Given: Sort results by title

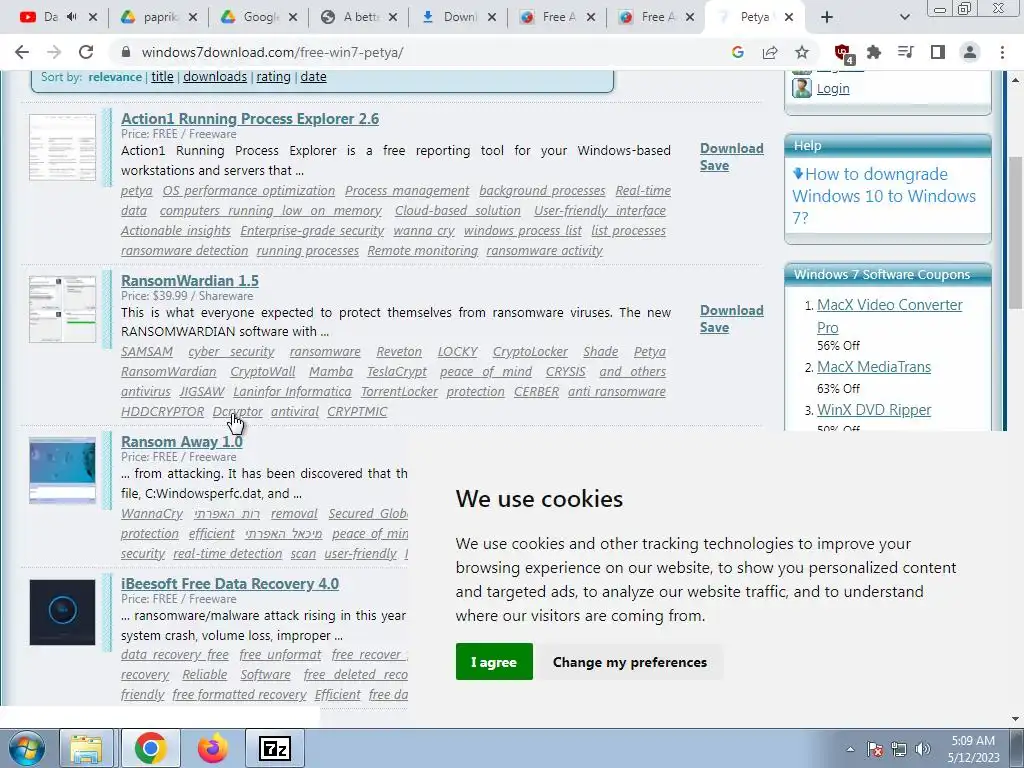Looking at the screenshot, I should 163,76.
